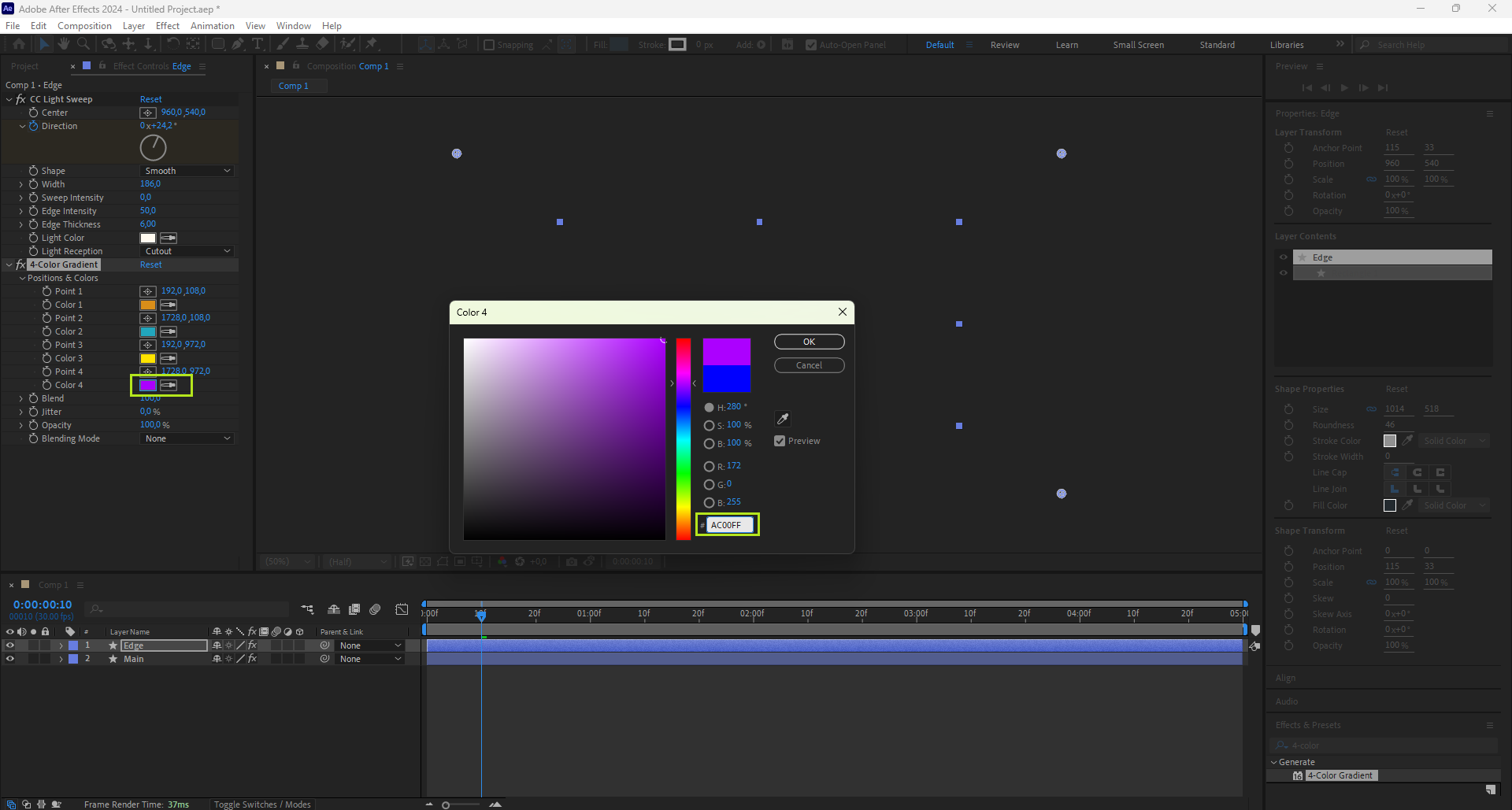This screenshot has height=810, width=1512.
Task: Click the Color 1 eyedropper icon
Action: [169, 305]
